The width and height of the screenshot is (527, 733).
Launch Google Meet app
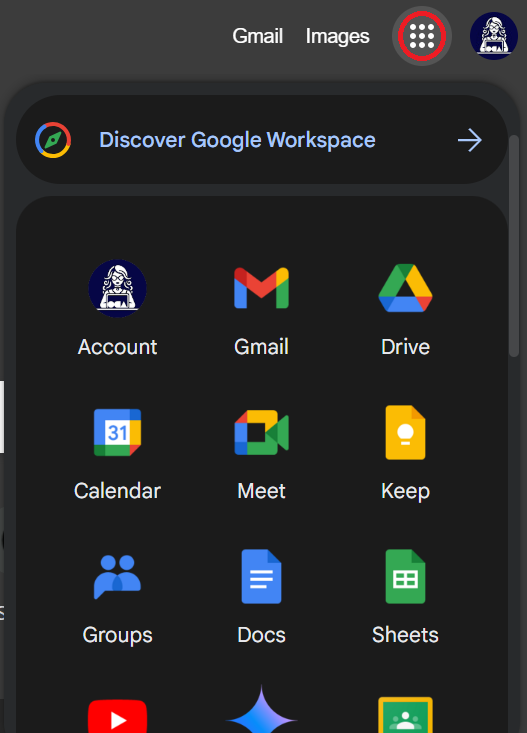pyautogui.click(x=261, y=453)
